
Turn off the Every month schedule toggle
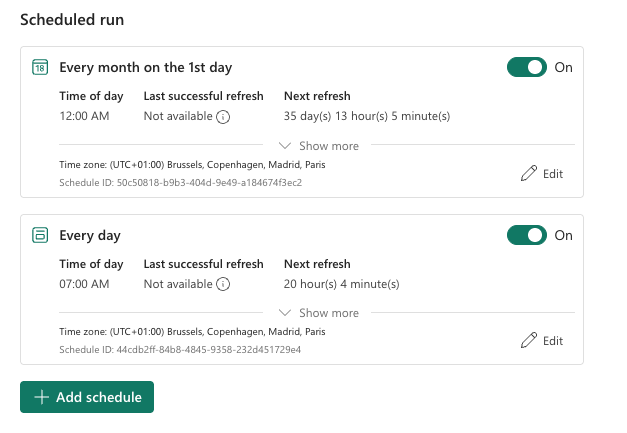click(527, 67)
